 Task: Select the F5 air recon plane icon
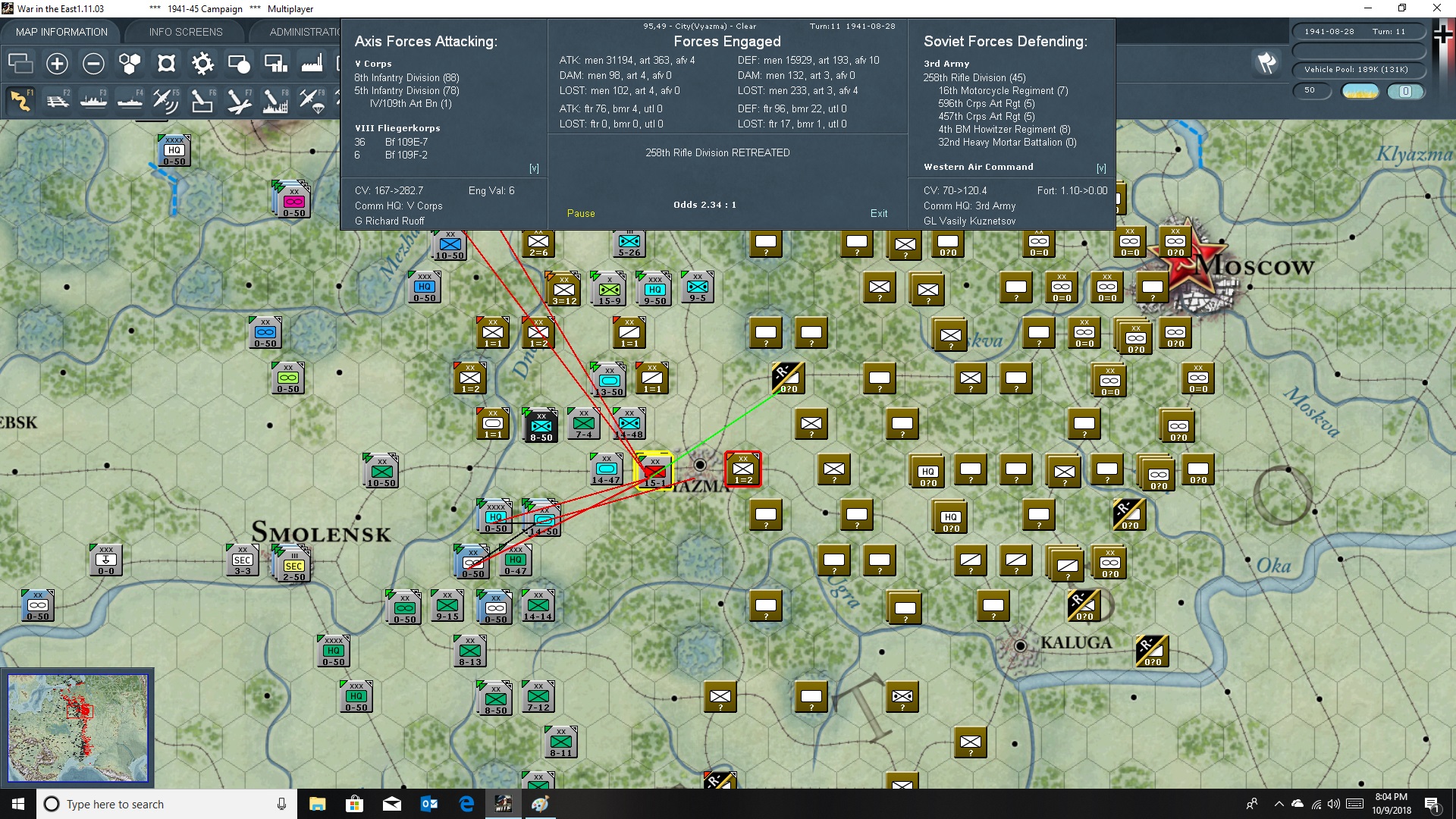tap(166, 100)
